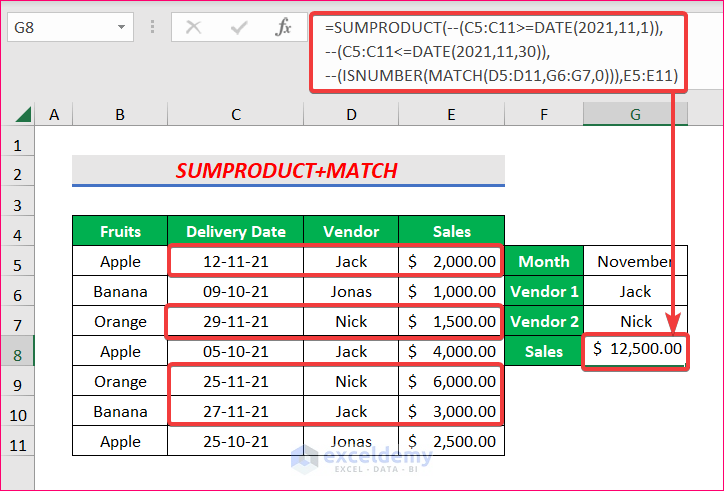Select the column C header
The width and height of the screenshot is (724, 491).
[236, 115]
